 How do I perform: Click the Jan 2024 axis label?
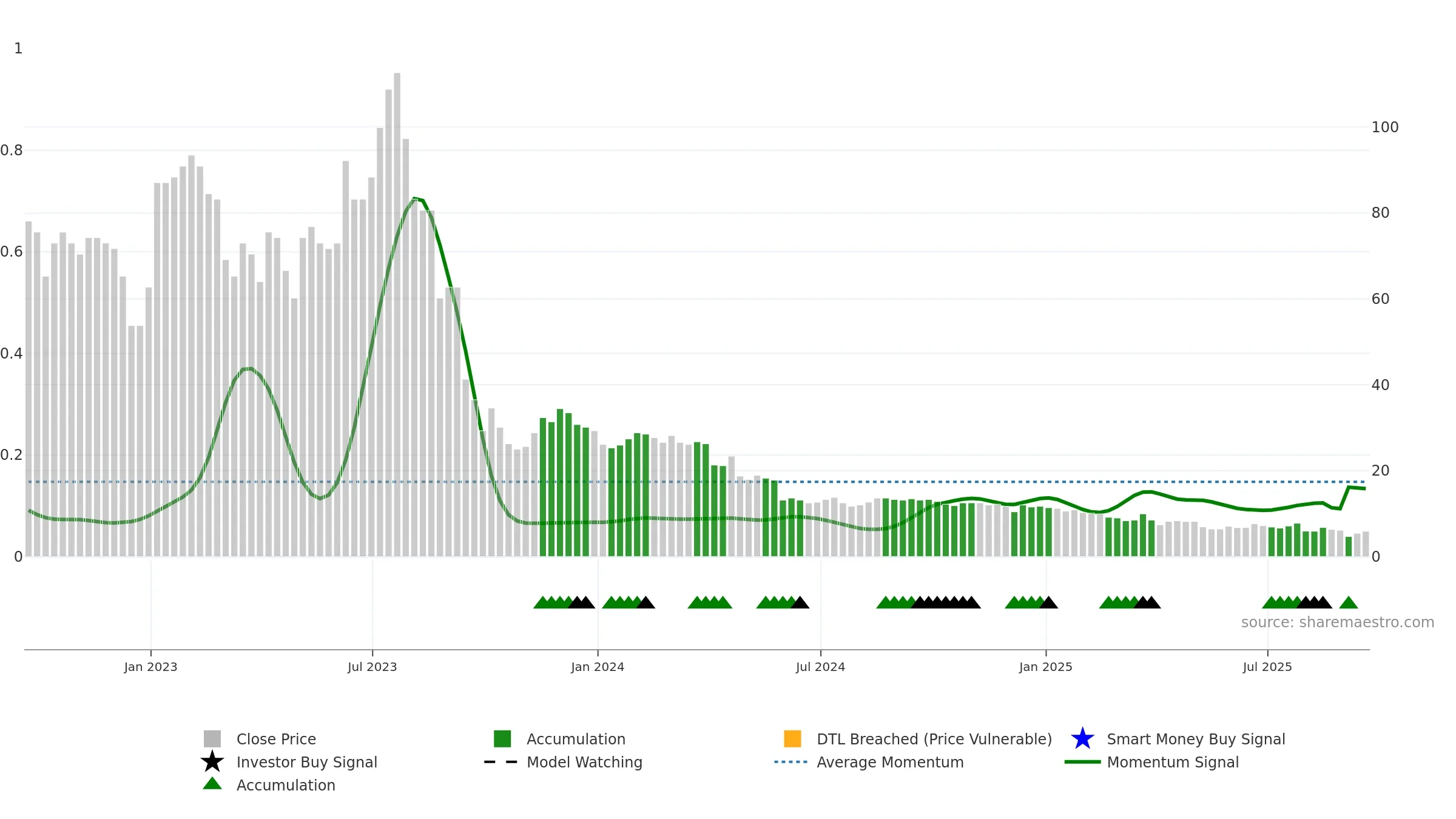pyautogui.click(x=598, y=667)
